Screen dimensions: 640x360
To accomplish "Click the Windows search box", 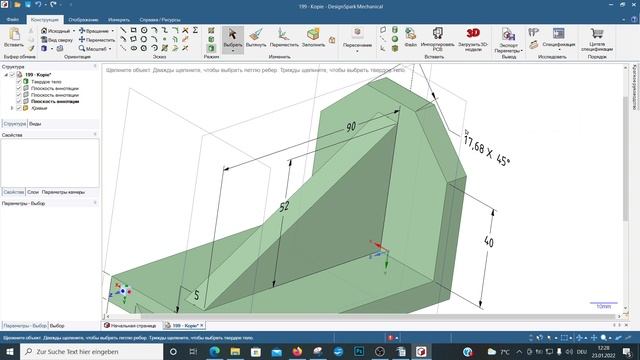I will point(91,351).
